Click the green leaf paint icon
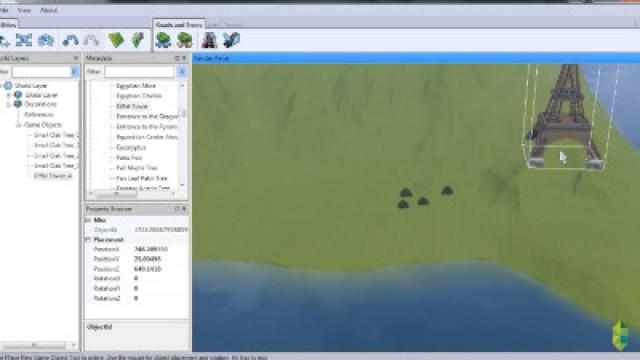Image resolution: width=640 pixels, height=360 pixels. click(138, 40)
